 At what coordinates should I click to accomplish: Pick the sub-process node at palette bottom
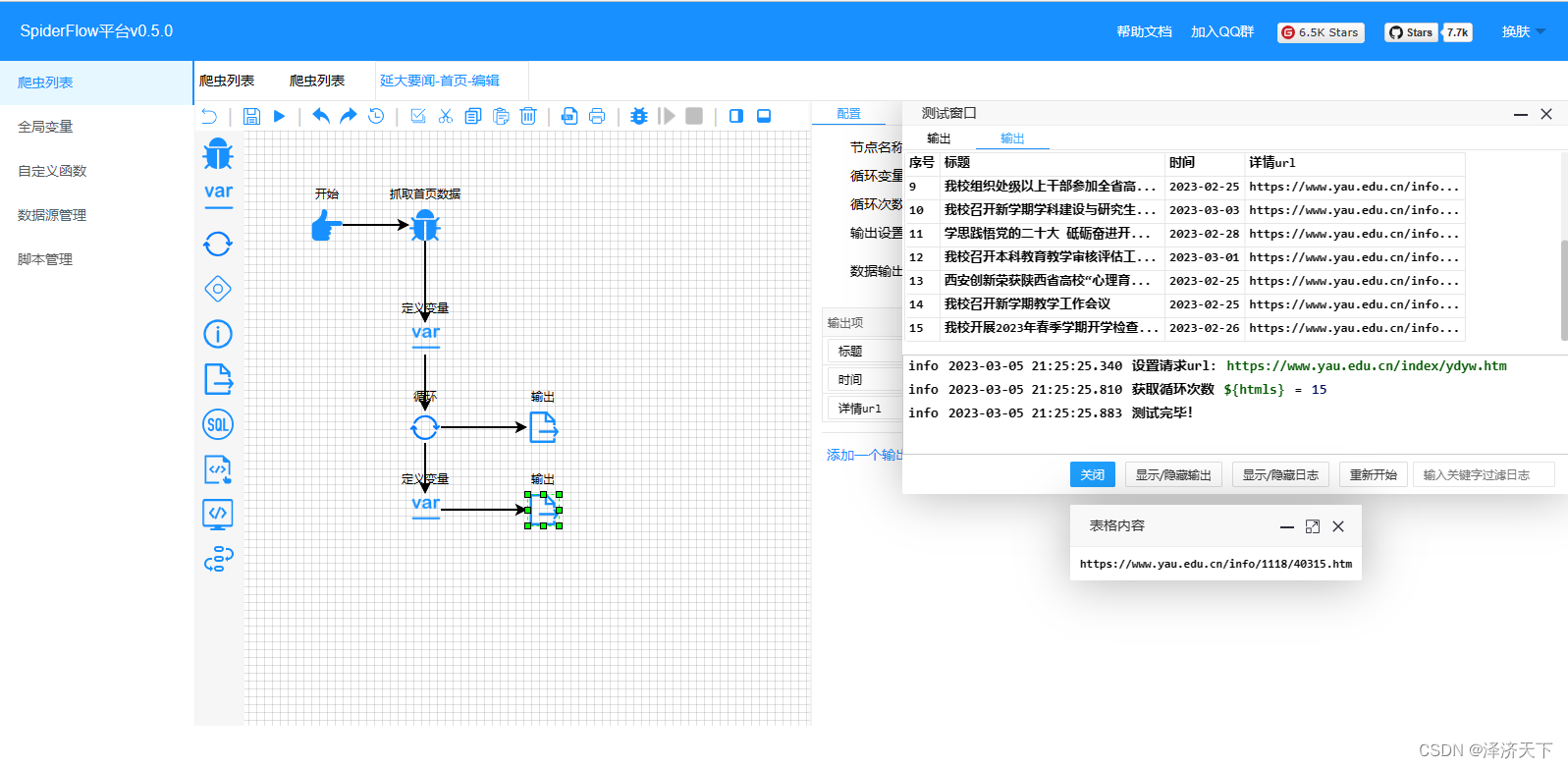218,559
